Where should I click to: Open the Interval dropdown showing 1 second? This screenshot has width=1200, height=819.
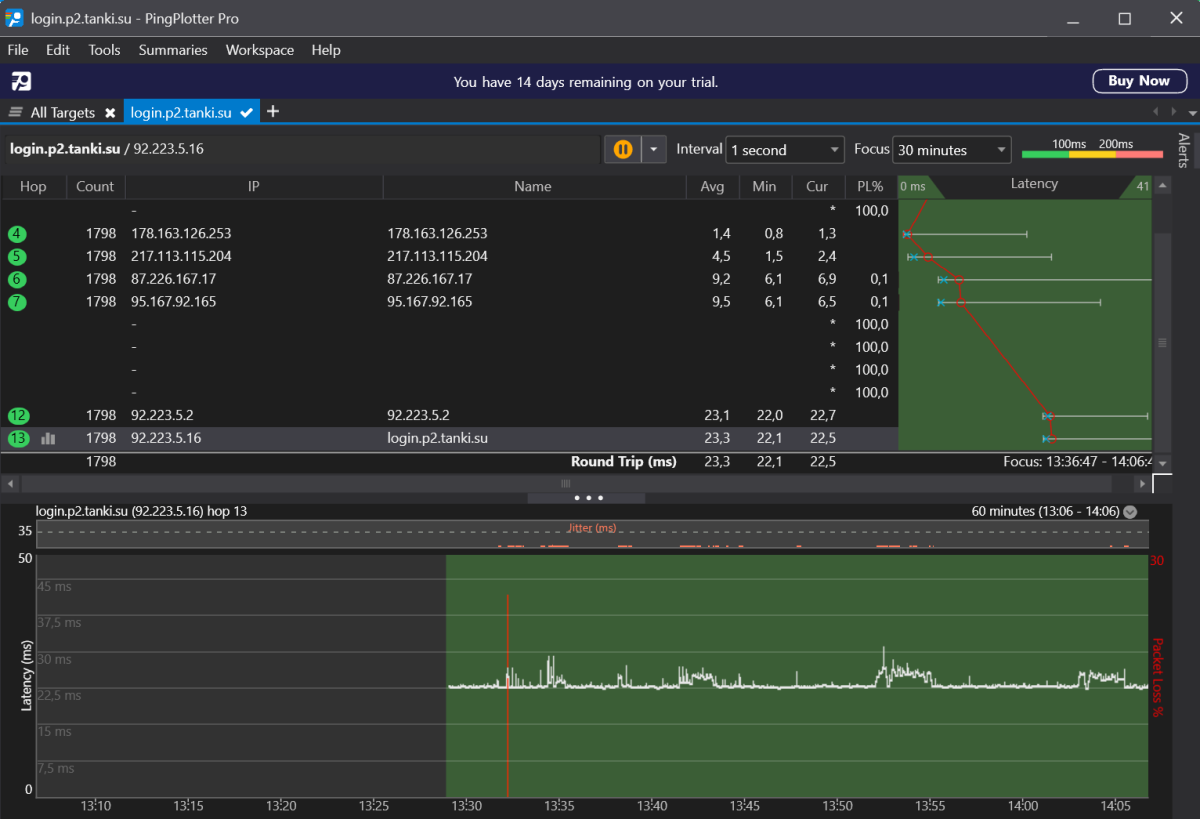785,150
